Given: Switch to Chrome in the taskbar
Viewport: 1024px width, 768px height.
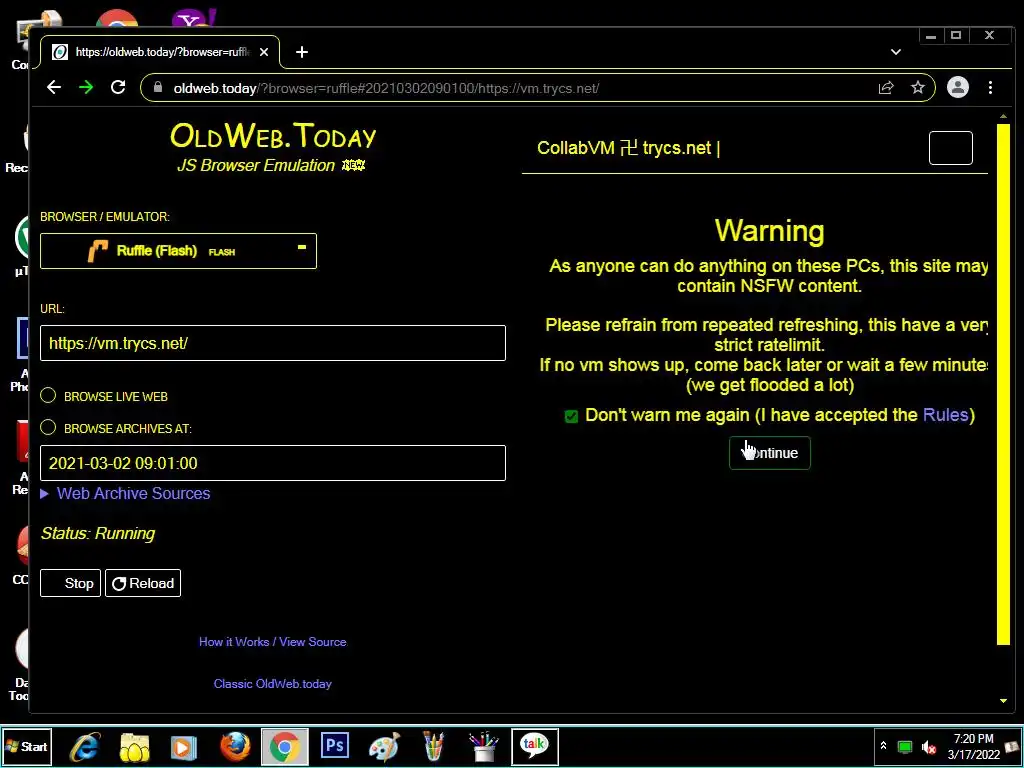Looking at the screenshot, I should (285, 746).
